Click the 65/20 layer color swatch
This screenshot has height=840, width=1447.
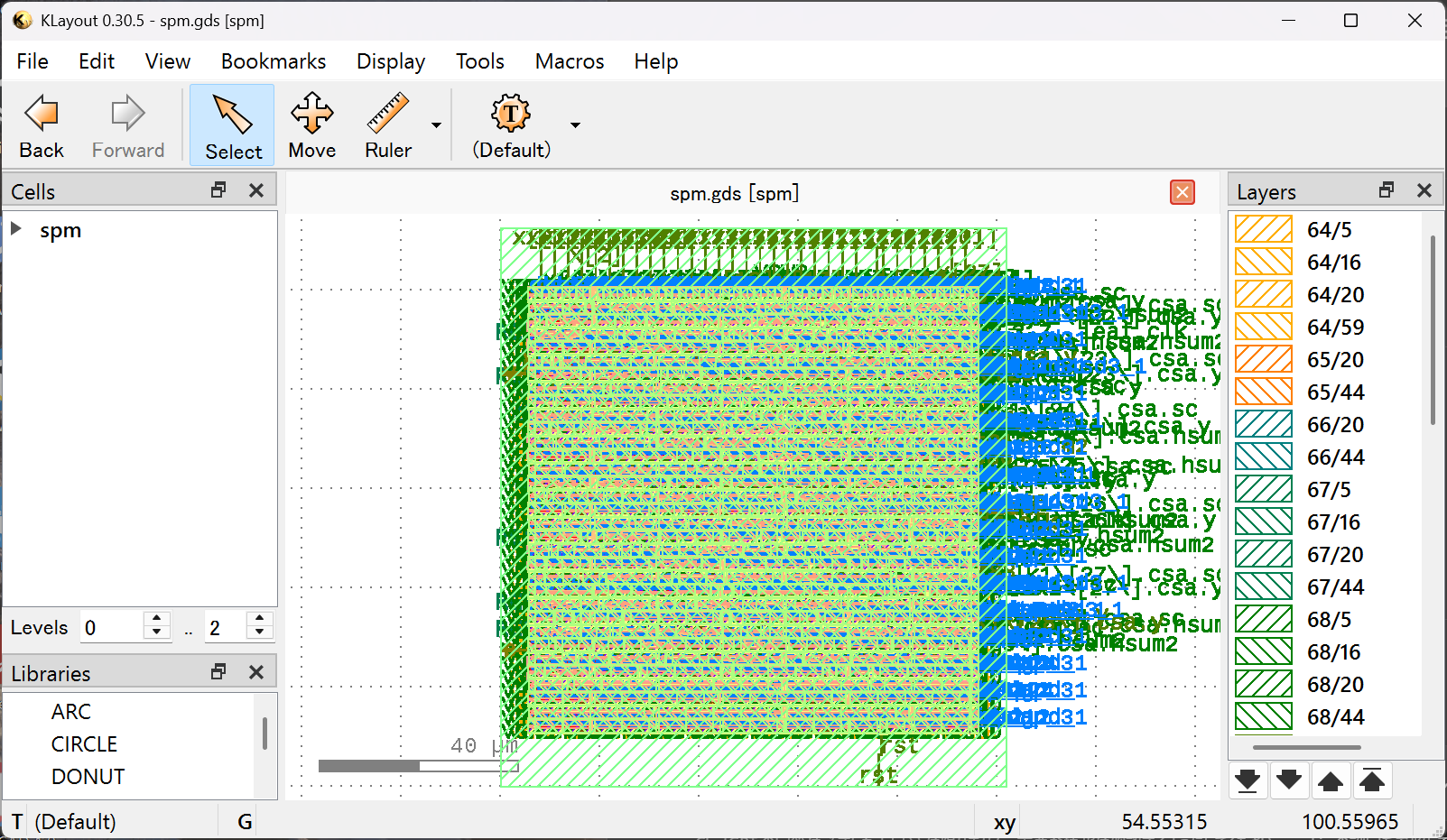[x=1263, y=359]
